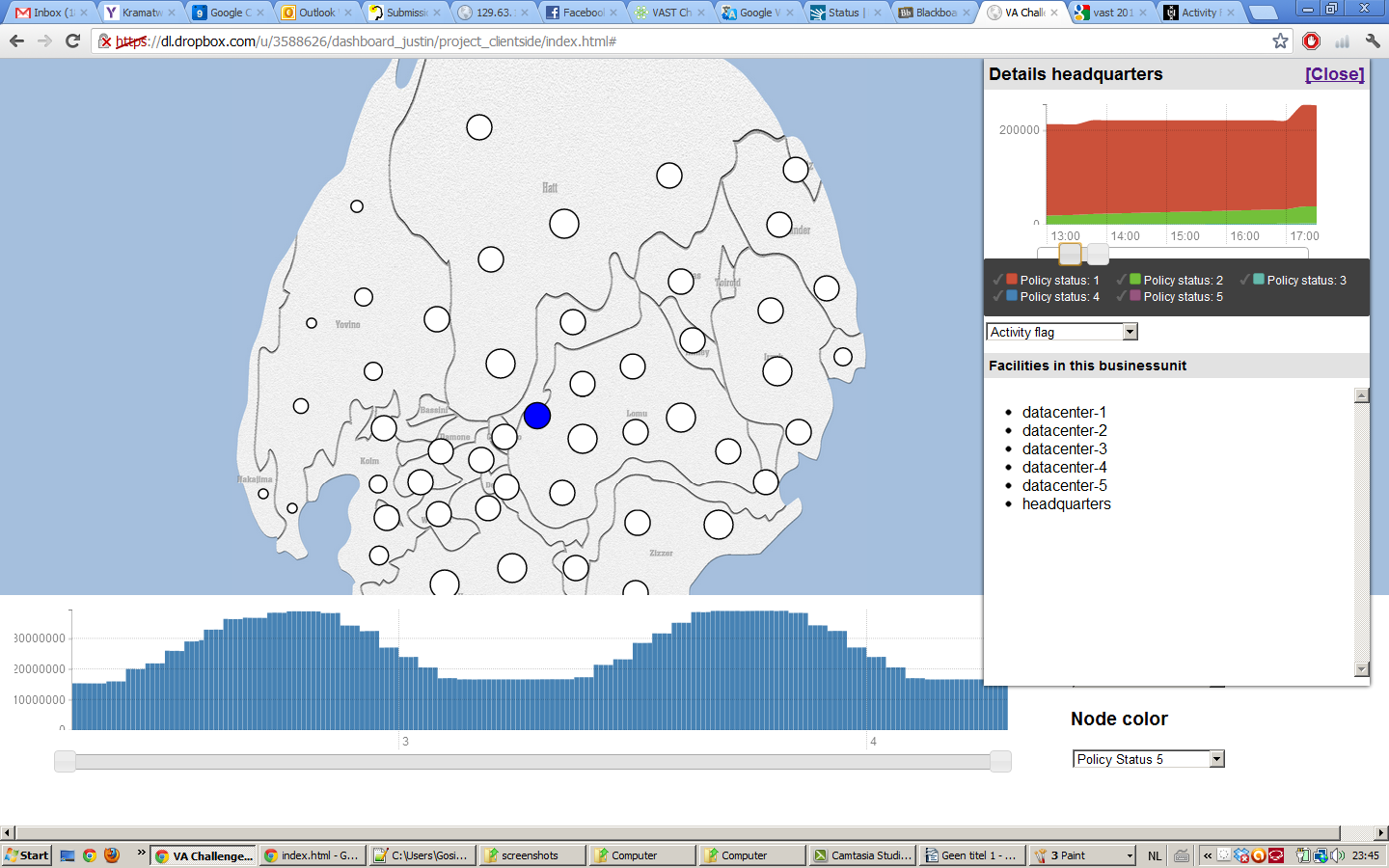Click the Node color heading

coord(1119,719)
